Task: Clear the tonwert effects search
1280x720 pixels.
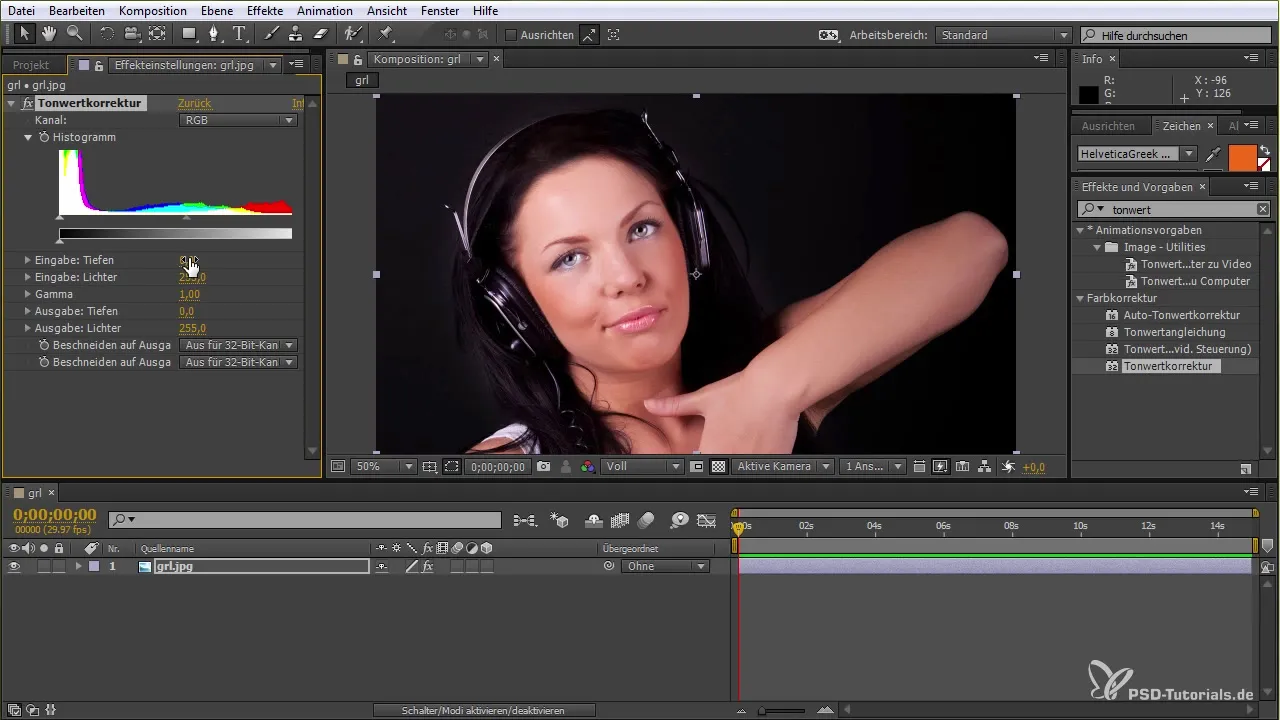Action: point(1263,209)
